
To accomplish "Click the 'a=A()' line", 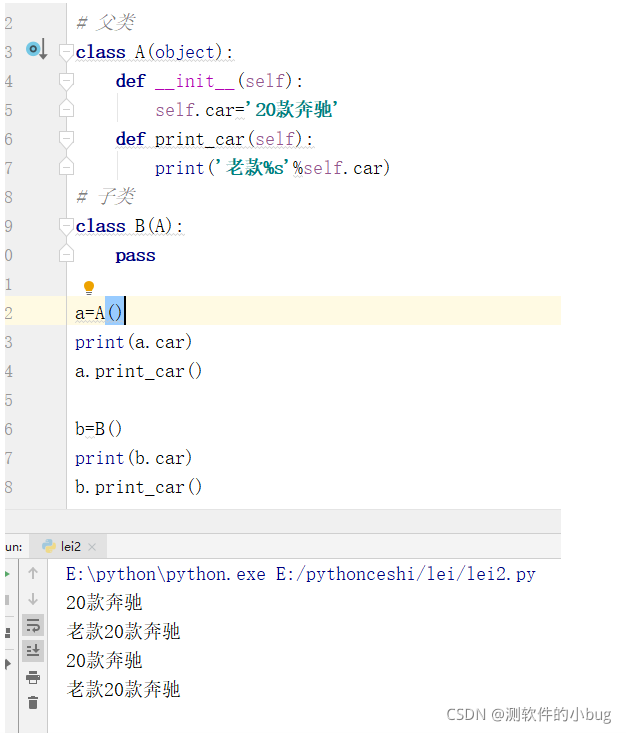I will point(99,313).
